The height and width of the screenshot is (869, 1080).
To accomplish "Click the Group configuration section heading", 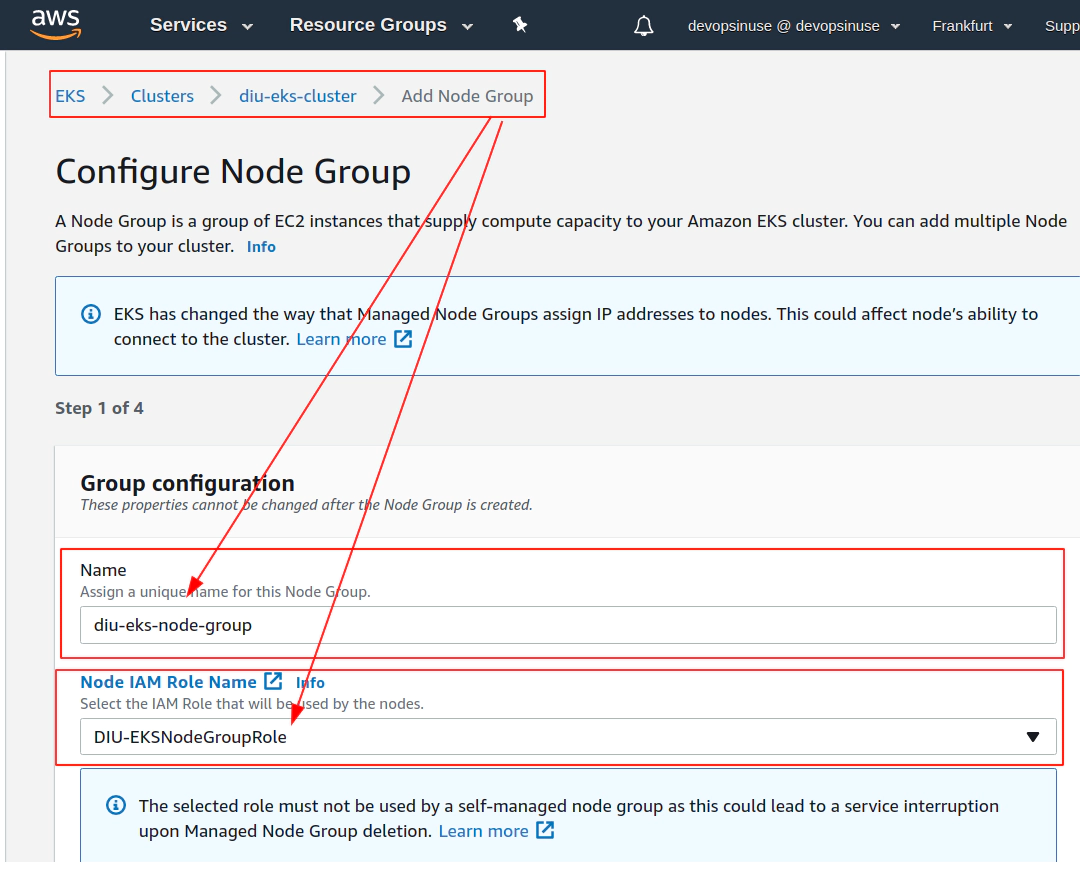I will [x=187, y=483].
